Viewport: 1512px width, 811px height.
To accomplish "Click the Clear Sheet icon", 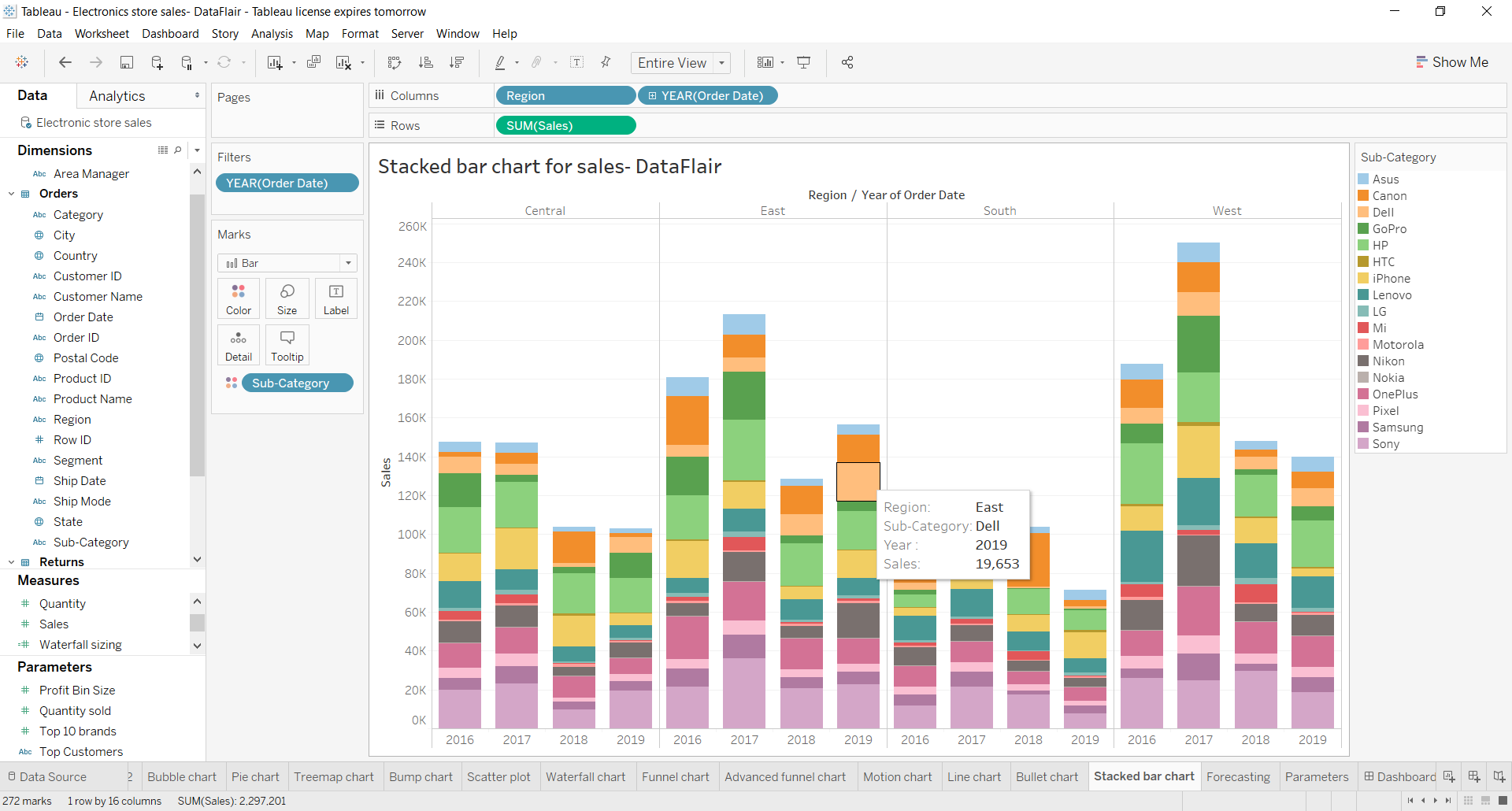I will click(343, 62).
